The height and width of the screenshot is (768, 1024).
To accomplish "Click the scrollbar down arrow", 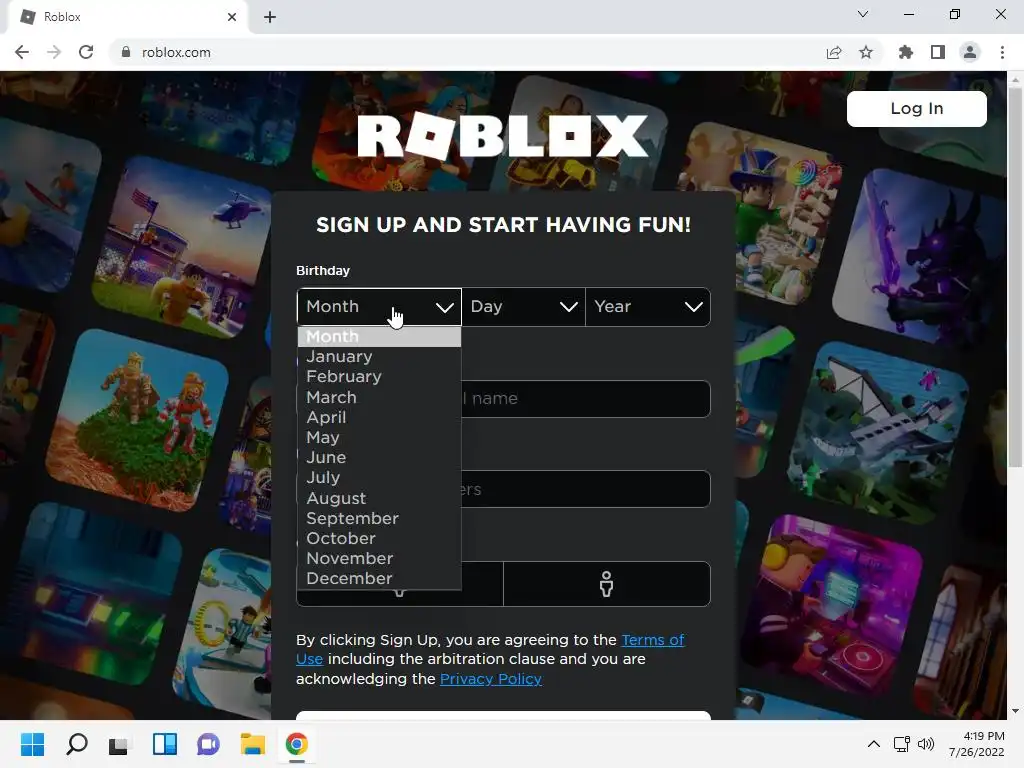I will pyautogui.click(x=1015, y=711).
